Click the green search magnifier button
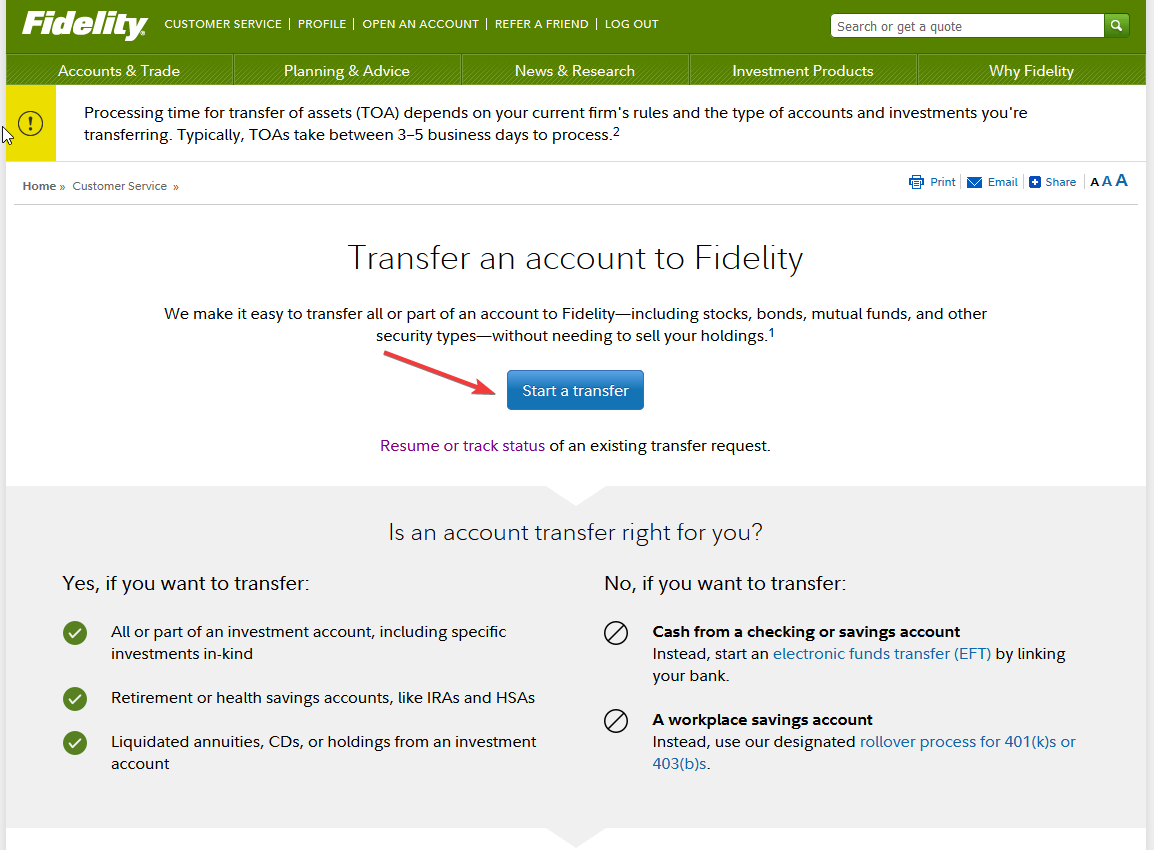 (1116, 26)
